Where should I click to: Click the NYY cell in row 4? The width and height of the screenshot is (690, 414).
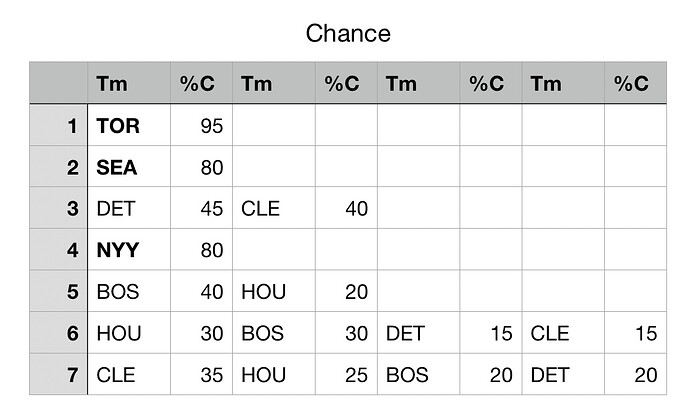(129, 249)
